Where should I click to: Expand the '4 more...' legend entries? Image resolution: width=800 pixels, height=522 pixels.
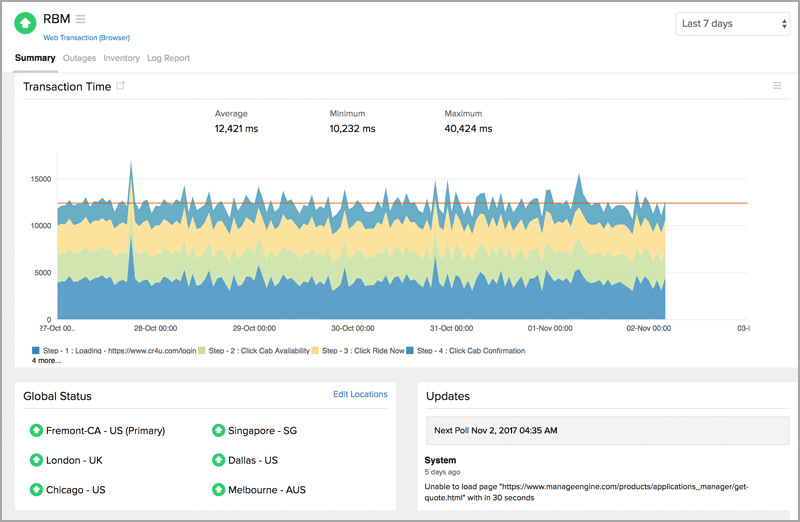(x=45, y=361)
